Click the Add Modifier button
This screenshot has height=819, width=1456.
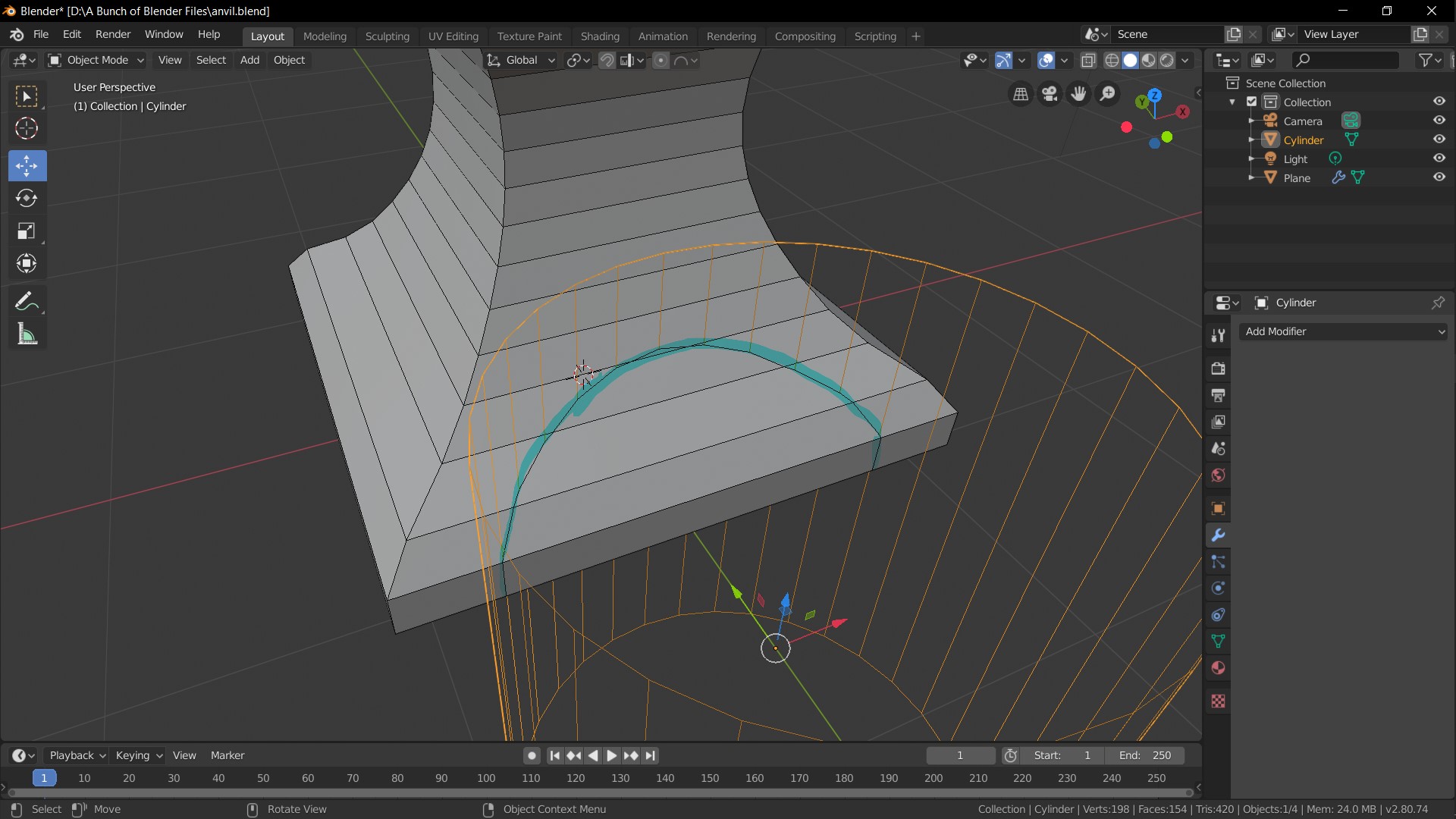point(1343,331)
